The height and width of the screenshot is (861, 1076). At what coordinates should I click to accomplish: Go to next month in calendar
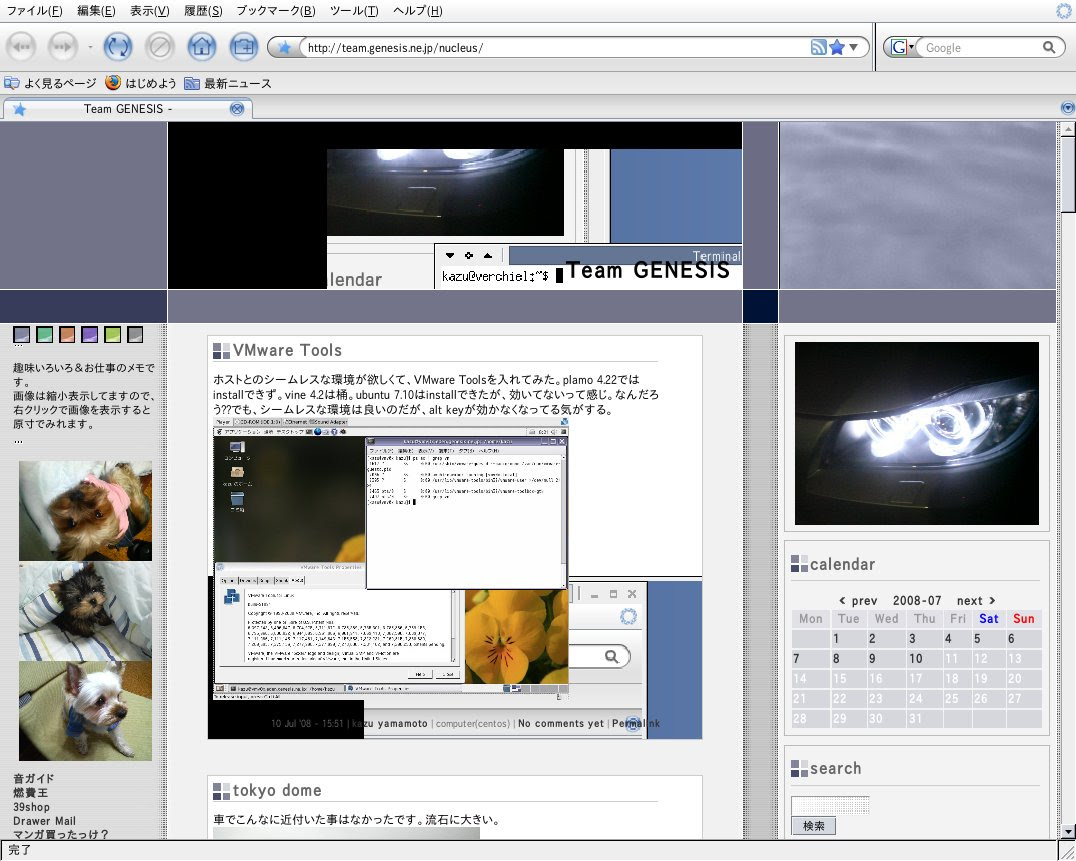tap(976, 600)
